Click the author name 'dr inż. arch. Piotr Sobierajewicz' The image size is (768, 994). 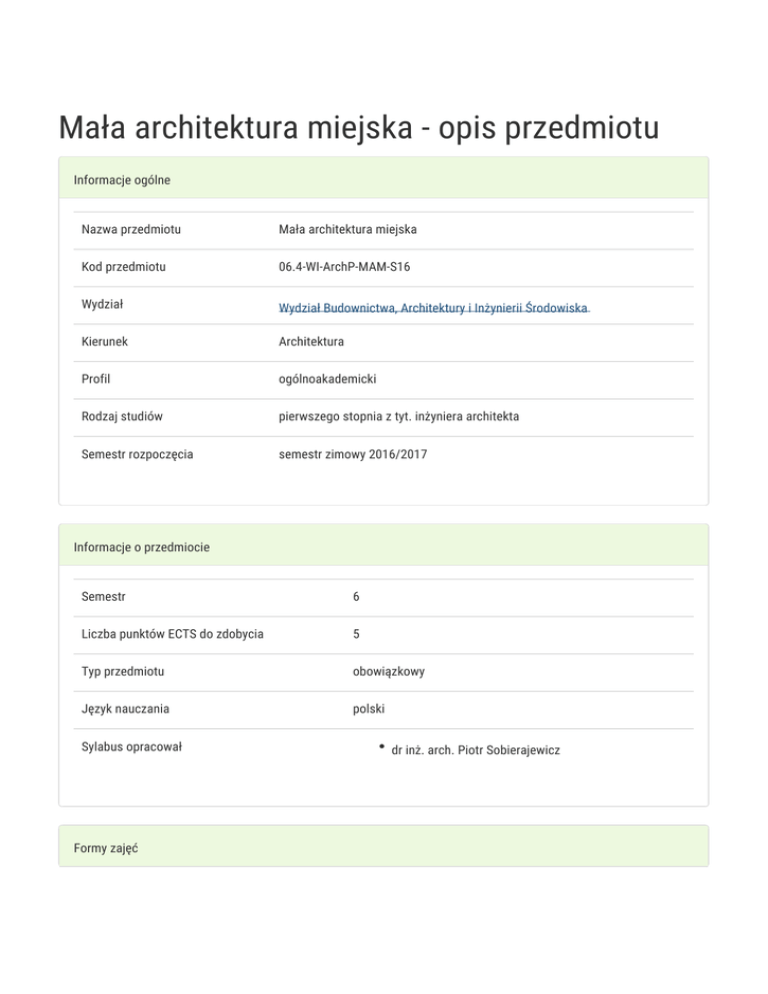476,748
